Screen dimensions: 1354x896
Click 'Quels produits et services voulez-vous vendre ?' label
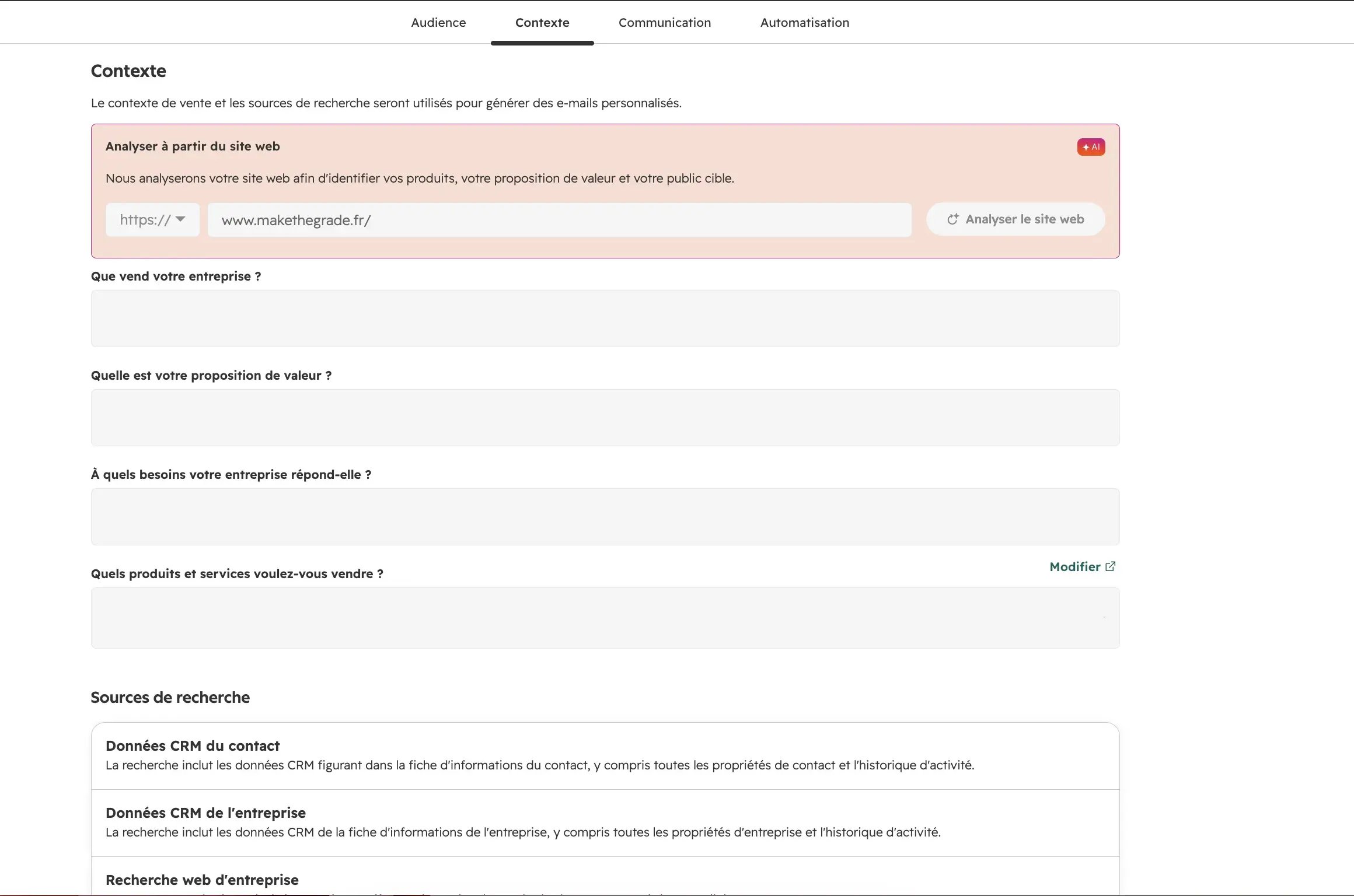237,574
